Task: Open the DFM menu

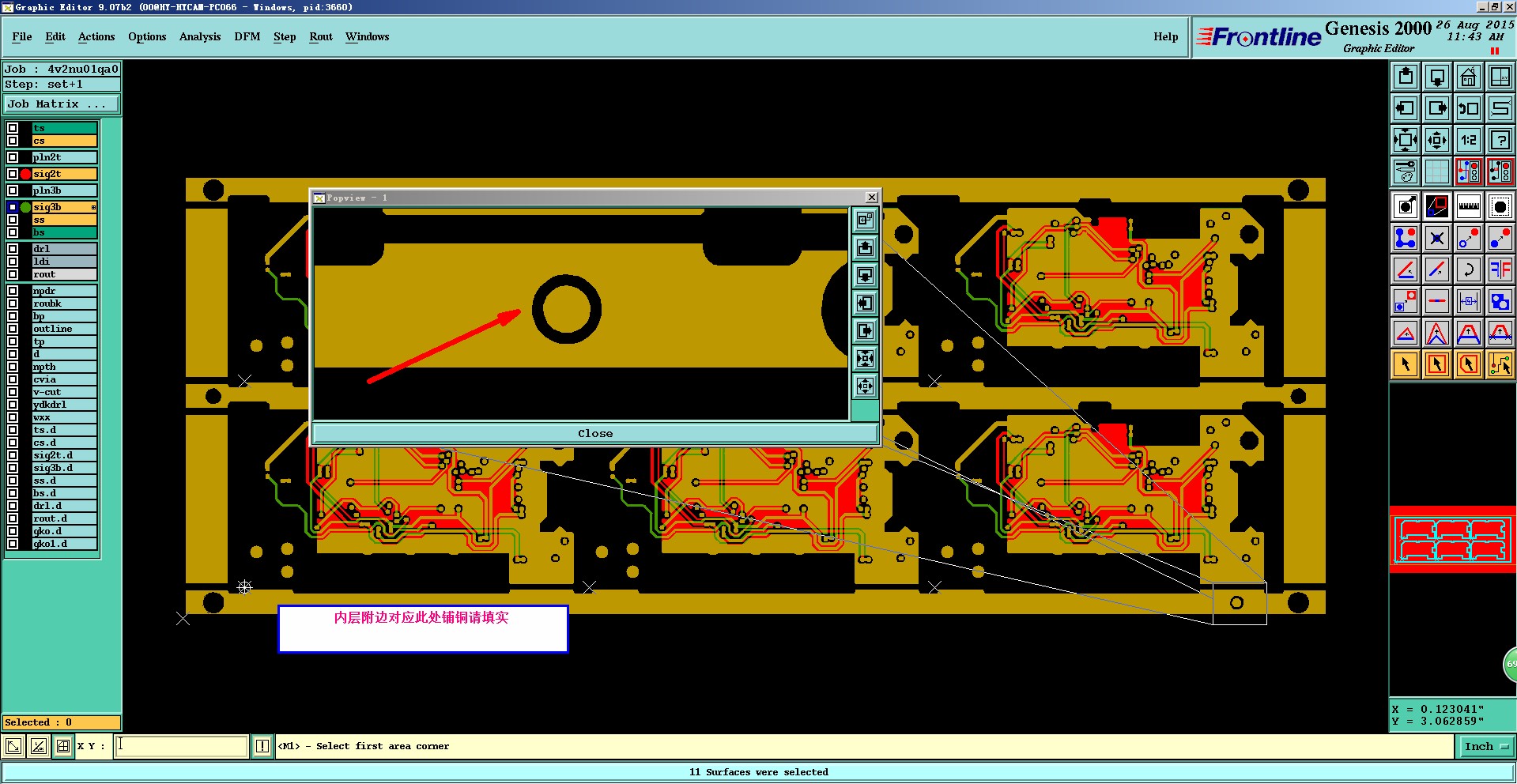Action: (247, 37)
